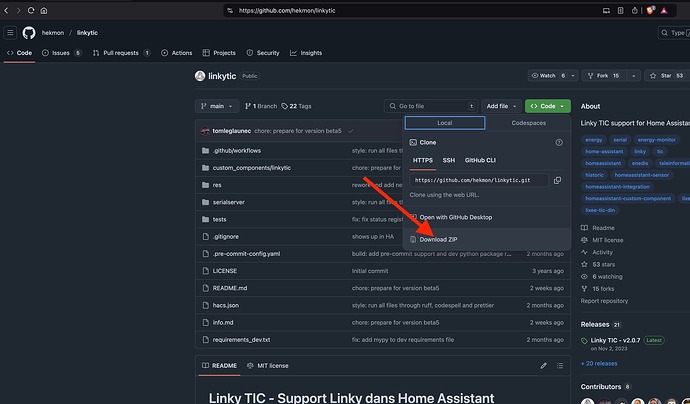This screenshot has width=690, height=404.
Task: Open the GitHub hamburger navigation menu
Action: [10, 33]
